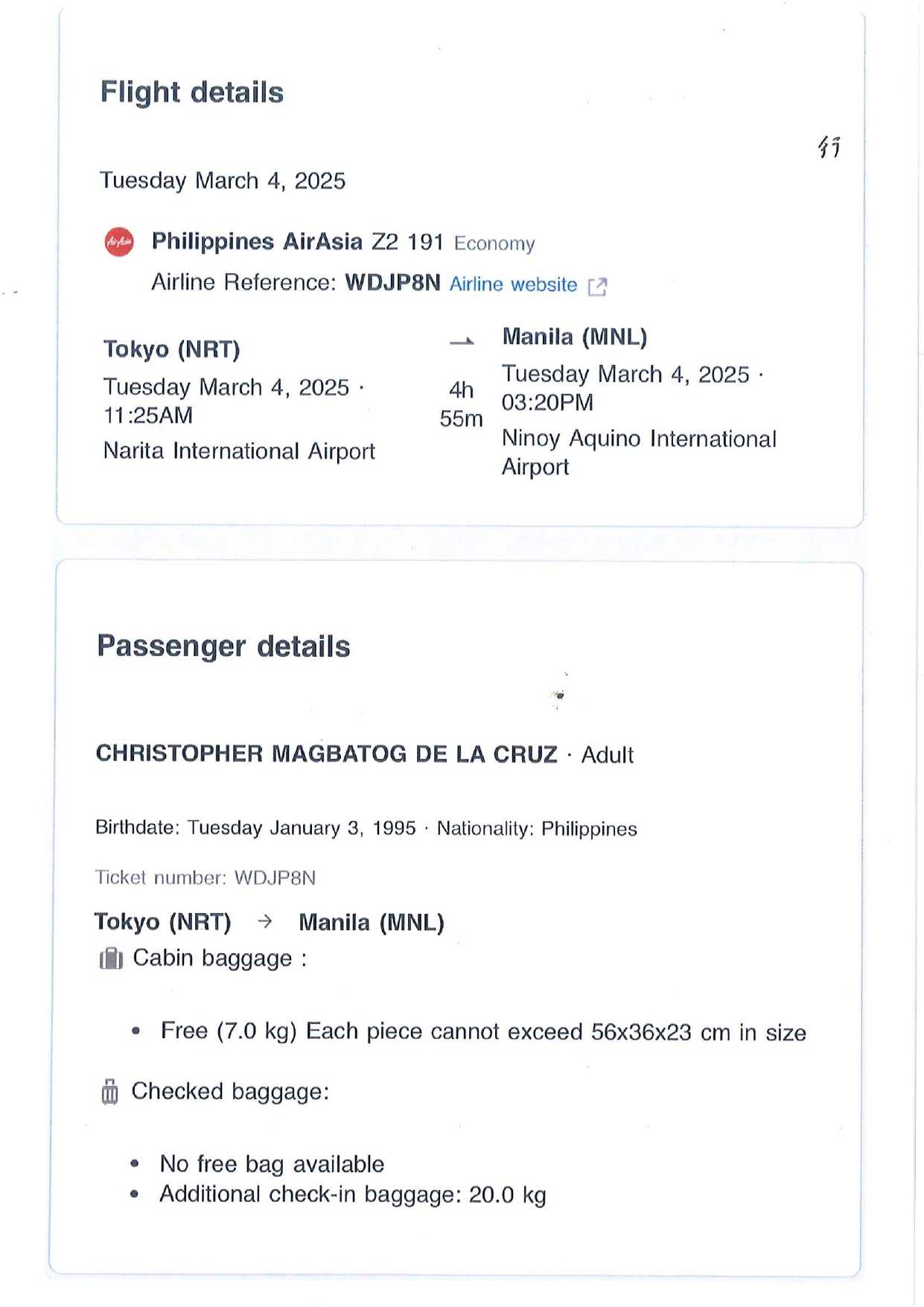Viewport: 924px width, 1307px height.
Task: Click the Passenger details heading
Action: [x=223, y=646]
